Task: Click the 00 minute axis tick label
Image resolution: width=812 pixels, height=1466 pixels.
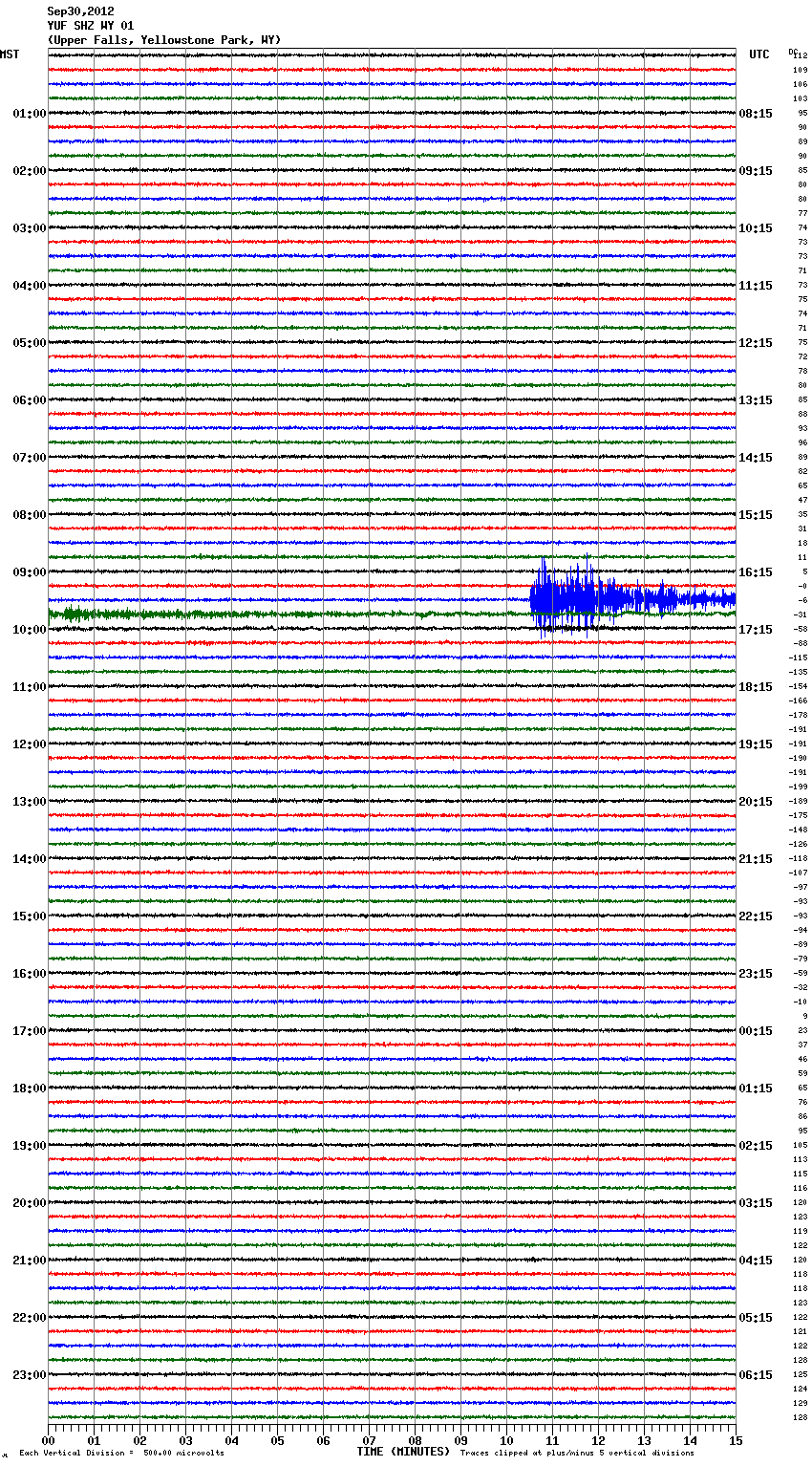Action: coord(49,1440)
